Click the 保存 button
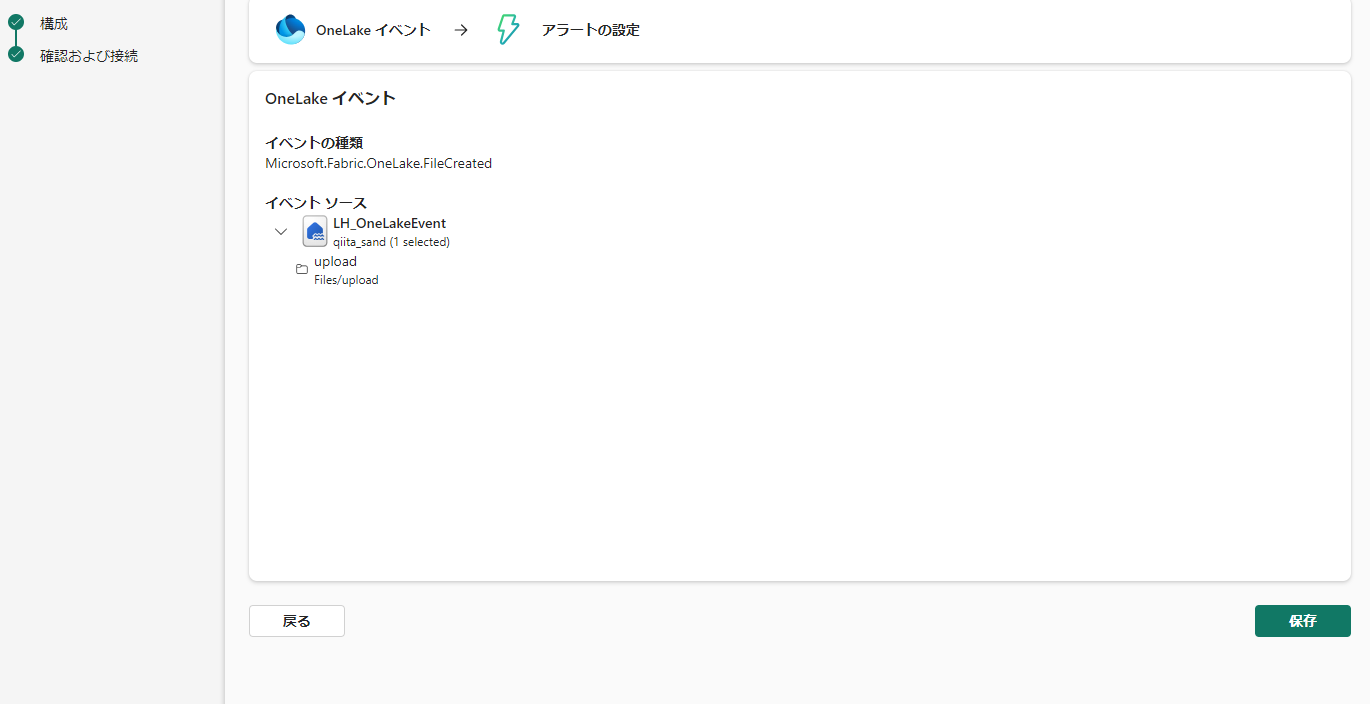Viewport: 1370px width, 704px height. [1303, 621]
